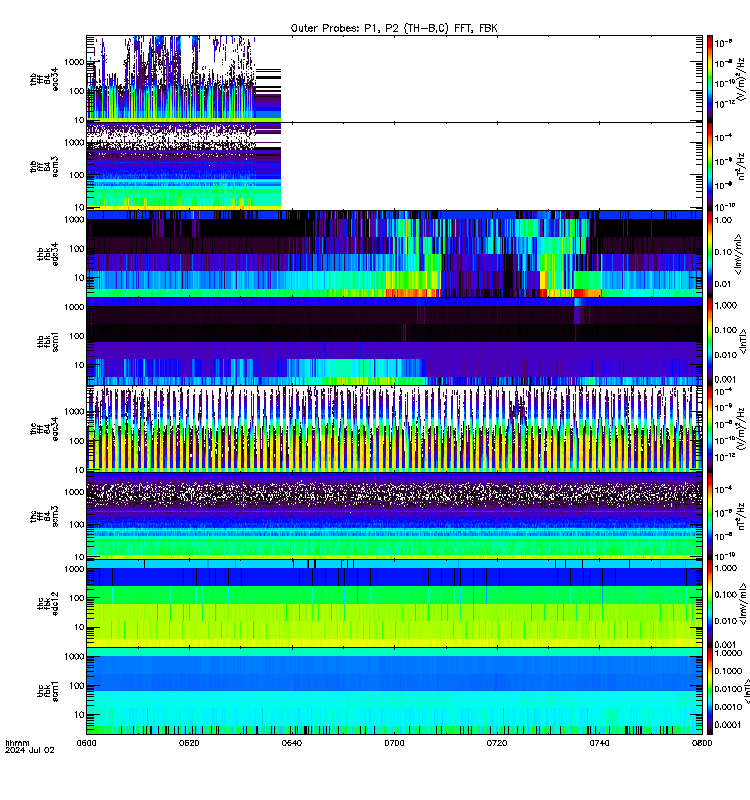Click the color bar of thb fbk edc34 panel
The height and width of the screenshot is (800, 750).
(710, 254)
